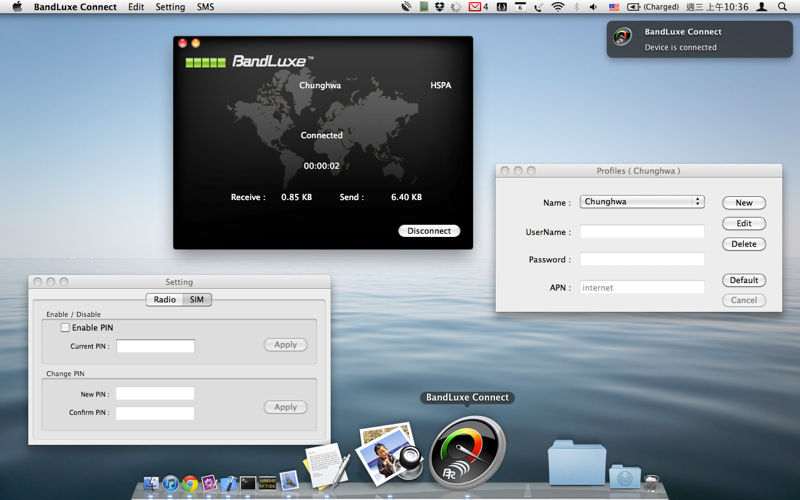Viewport: 800px width, 500px height.
Task: Click the APN field showing internet
Action: pyautogui.click(x=642, y=288)
